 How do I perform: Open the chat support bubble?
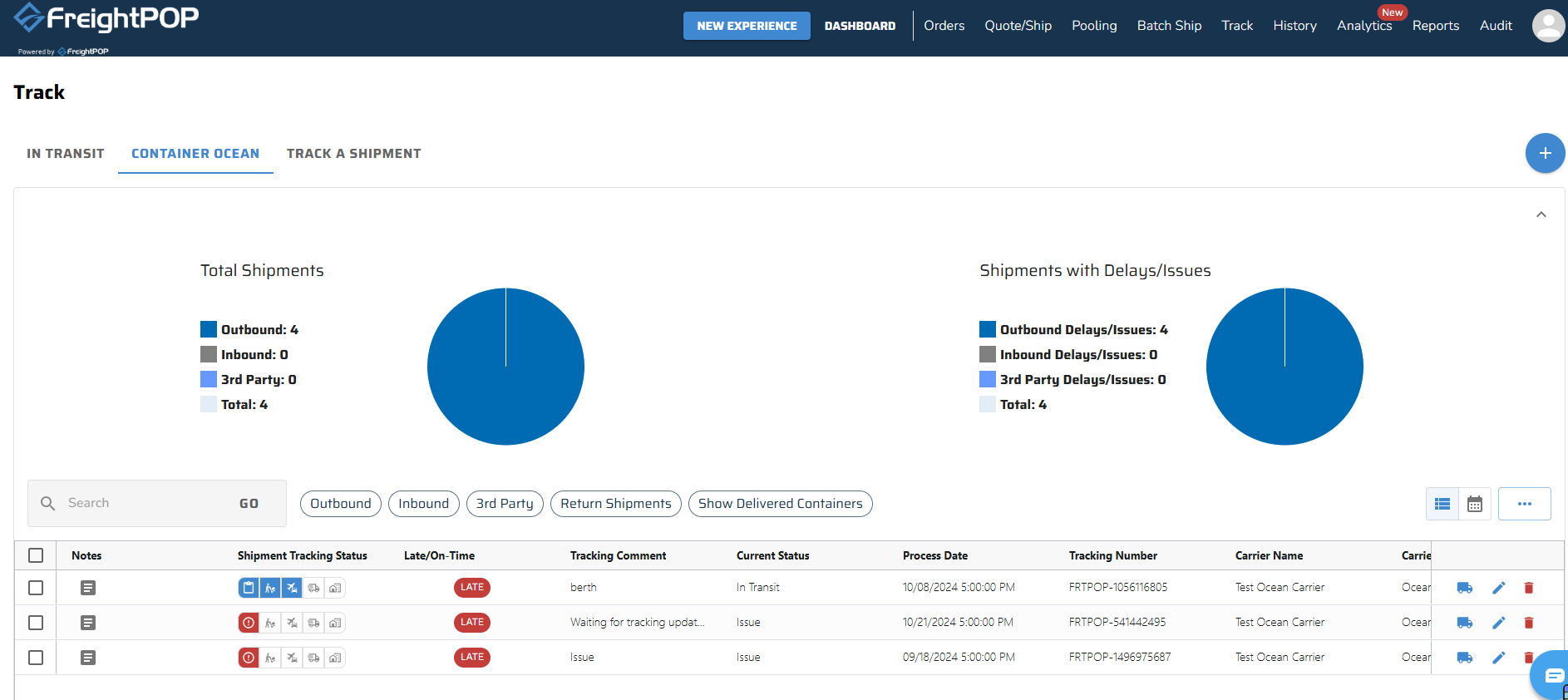(1551, 675)
